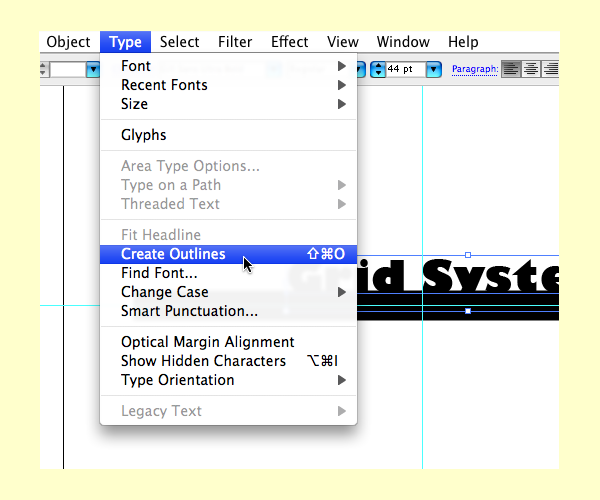
Task: Click the align center paragraph icon
Action: click(531, 69)
